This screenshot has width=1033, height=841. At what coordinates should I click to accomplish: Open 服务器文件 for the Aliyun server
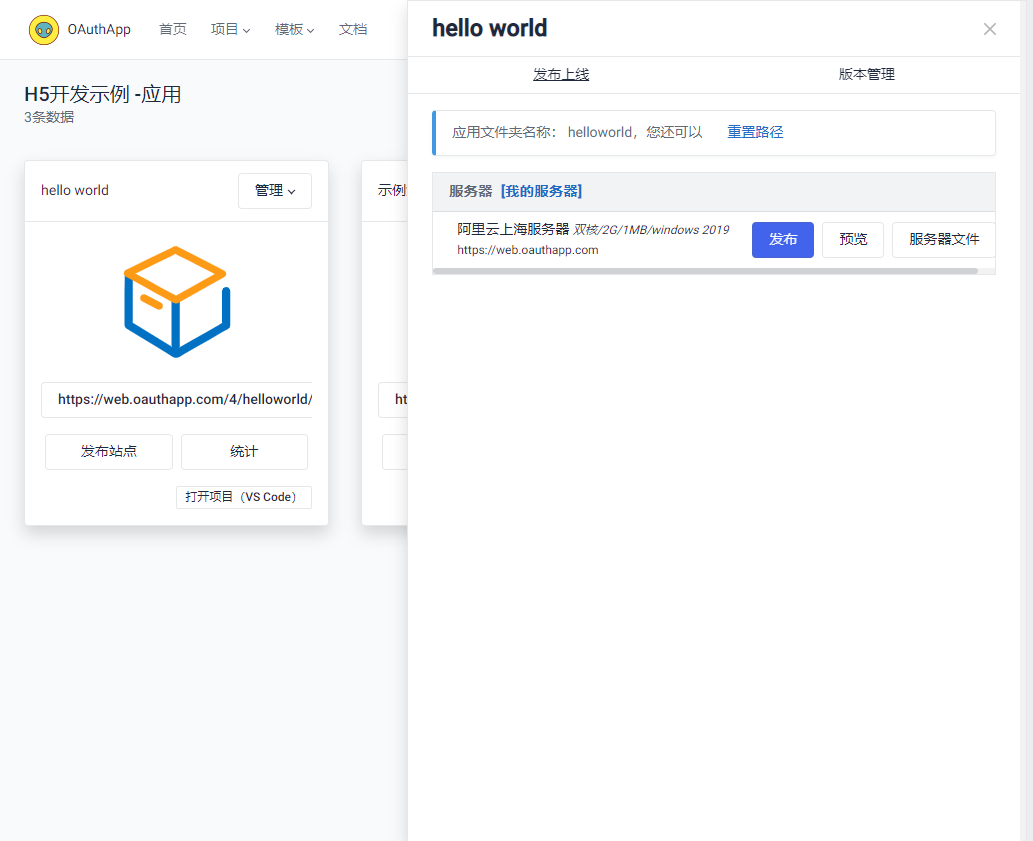click(x=943, y=239)
